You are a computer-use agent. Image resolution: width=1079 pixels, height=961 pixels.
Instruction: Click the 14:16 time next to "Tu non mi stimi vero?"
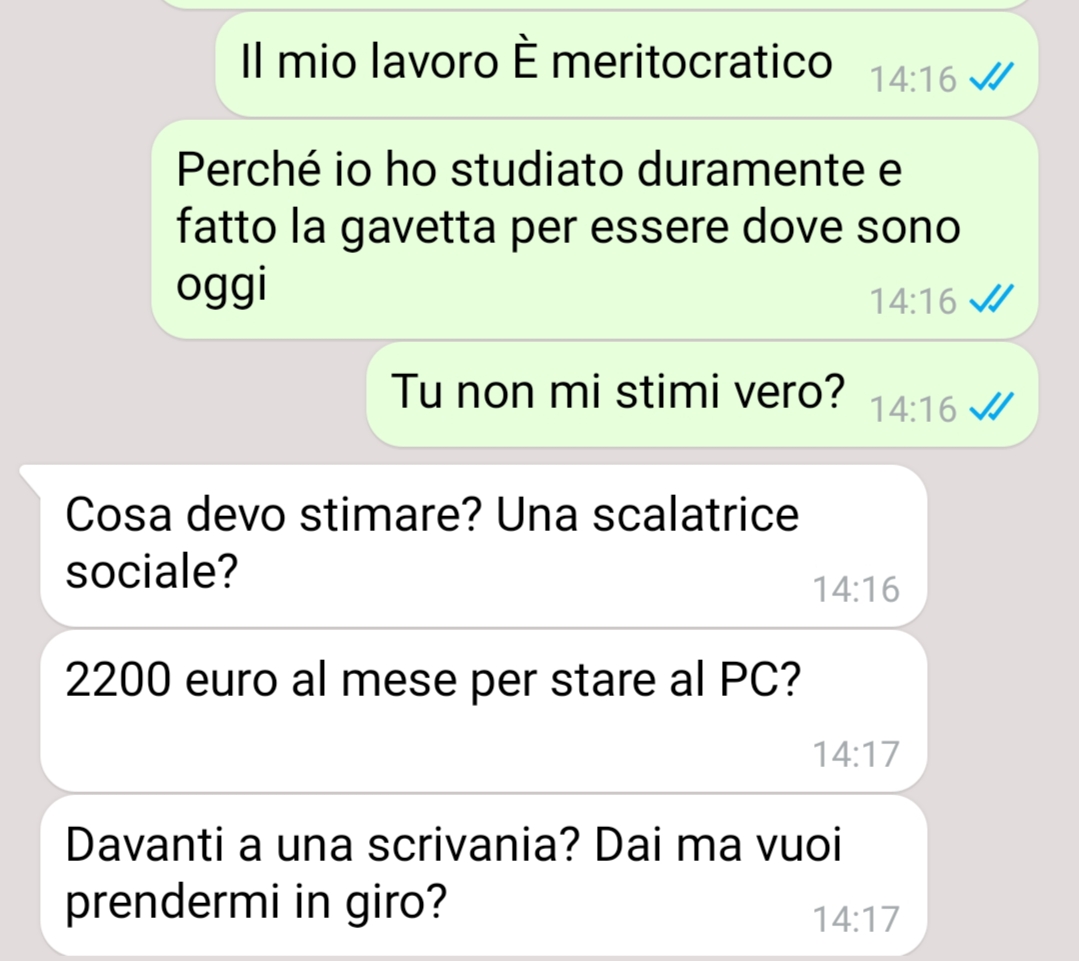(x=913, y=409)
